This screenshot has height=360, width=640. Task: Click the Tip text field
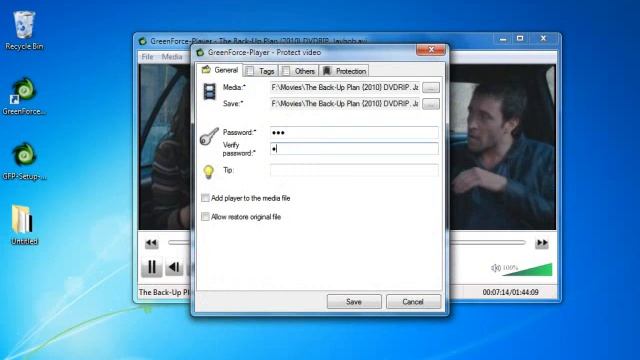click(354, 170)
